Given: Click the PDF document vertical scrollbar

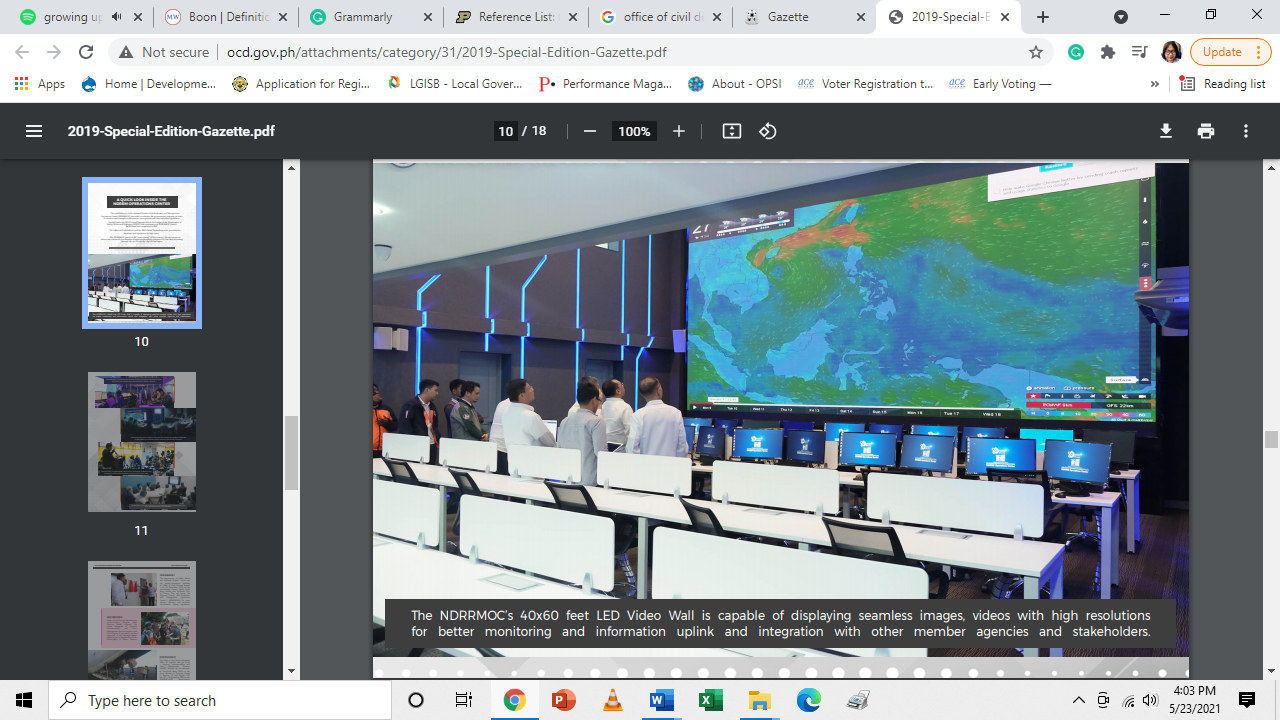Looking at the screenshot, I should click(x=1271, y=439).
